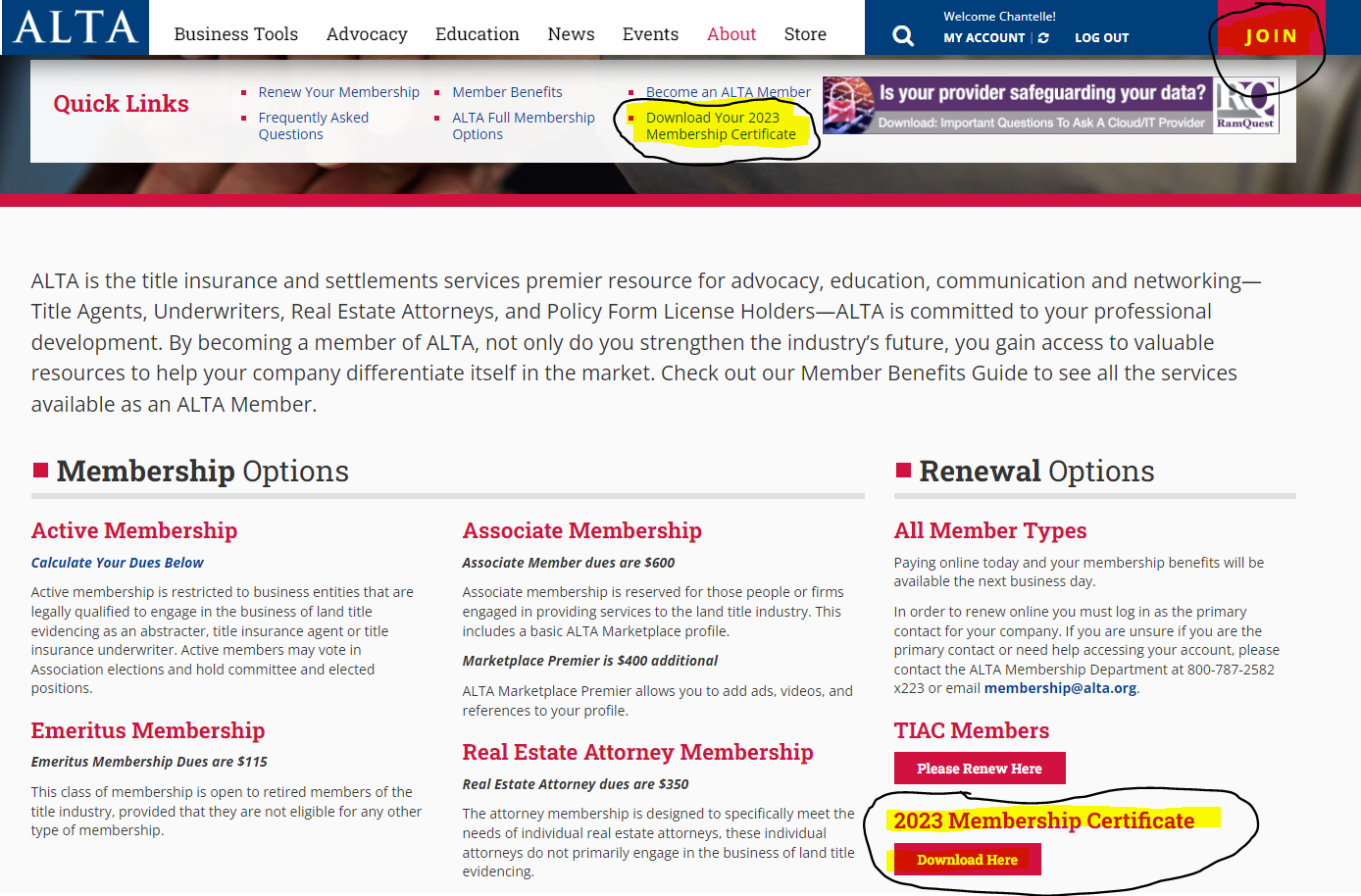1361x896 pixels.
Task: Open the Business Tools menu
Action: [x=236, y=34]
